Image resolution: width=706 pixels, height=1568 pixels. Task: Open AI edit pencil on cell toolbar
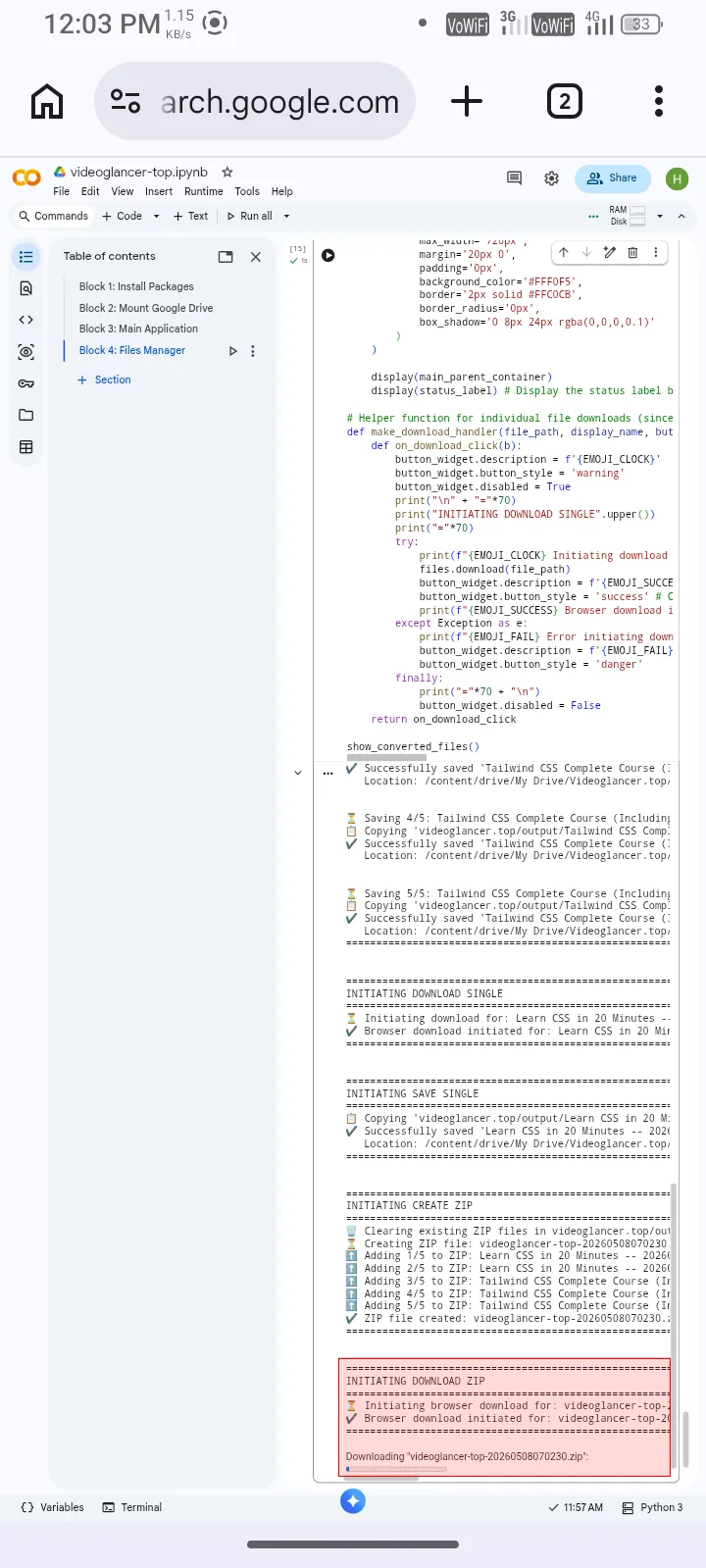609,253
